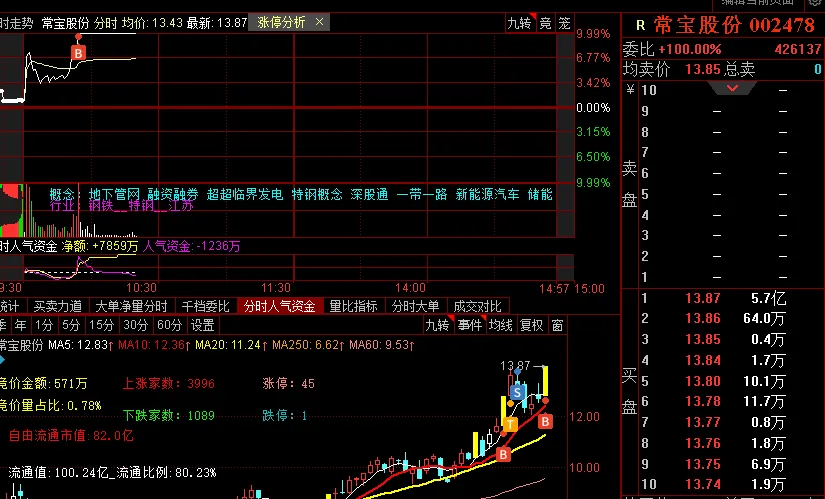This screenshot has width=825, height=499.
Task: Click the 钢铁__特钢__江苏 industry text
Action: coord(141,206)
